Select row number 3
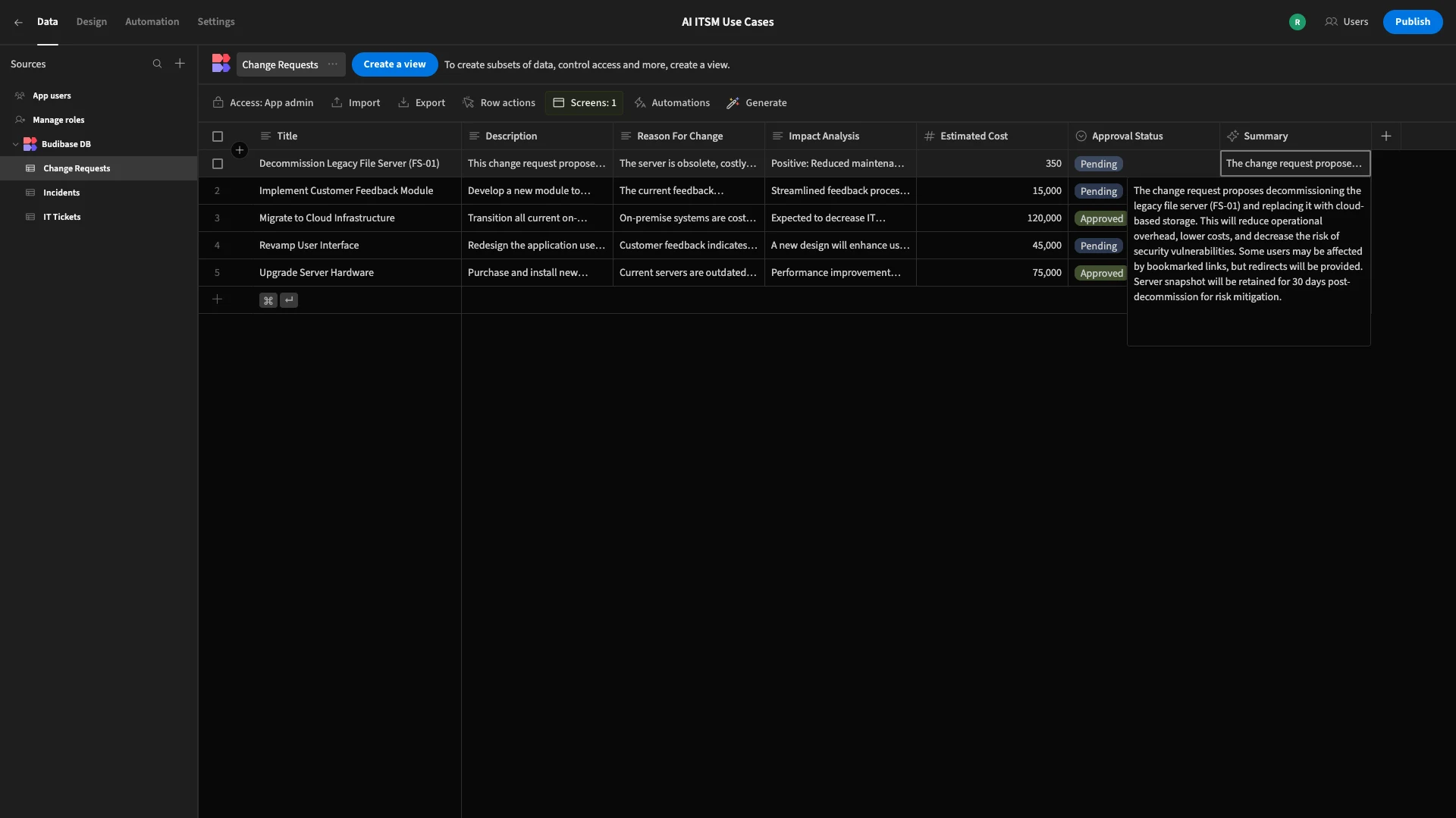The width and height of the screenshot is (1456, 818). [x=217, y=218]
